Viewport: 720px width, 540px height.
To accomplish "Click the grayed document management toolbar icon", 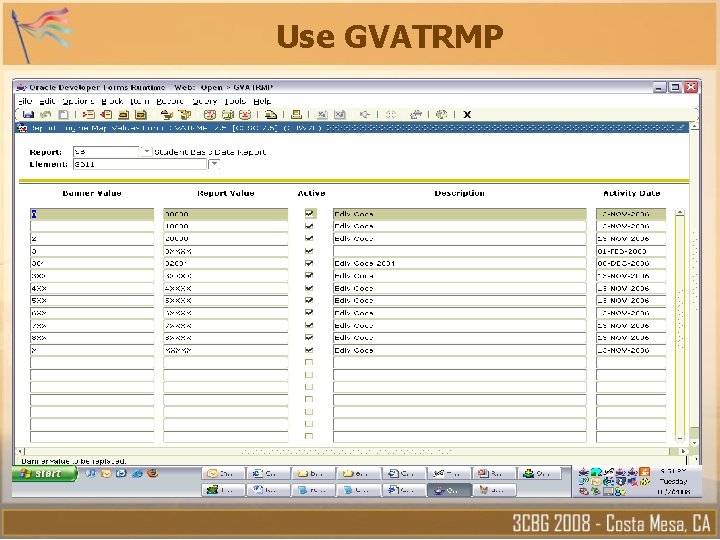I will [x=365, y=114].
